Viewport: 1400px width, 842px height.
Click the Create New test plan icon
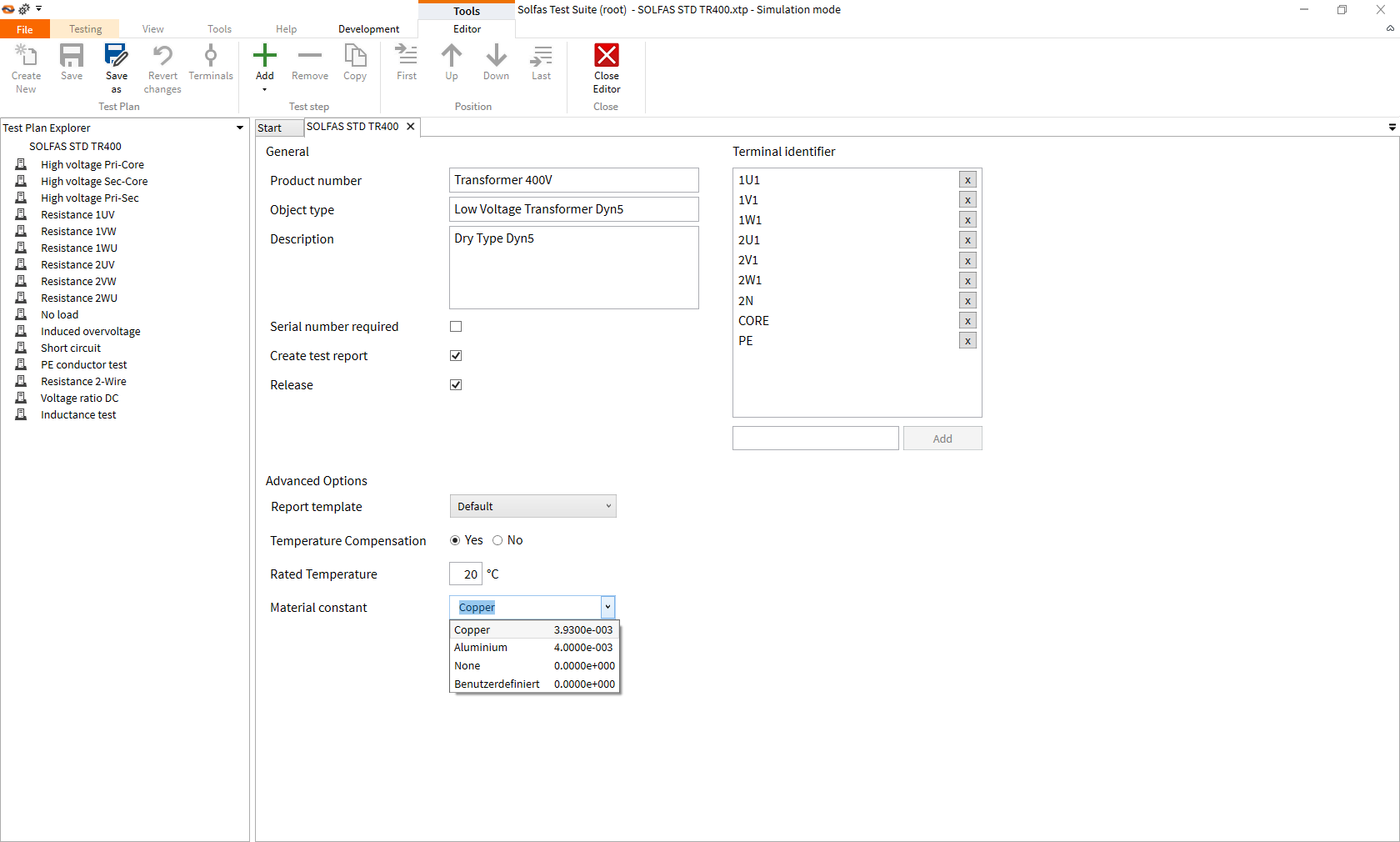[26, 56]
